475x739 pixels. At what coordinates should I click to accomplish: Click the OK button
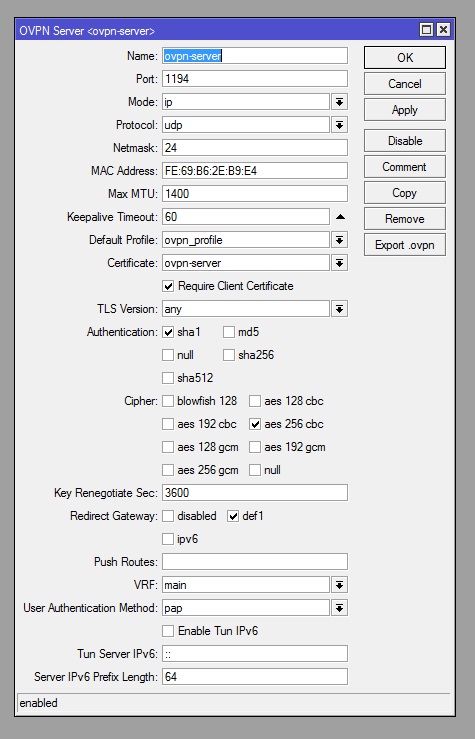tap(405, 57)
